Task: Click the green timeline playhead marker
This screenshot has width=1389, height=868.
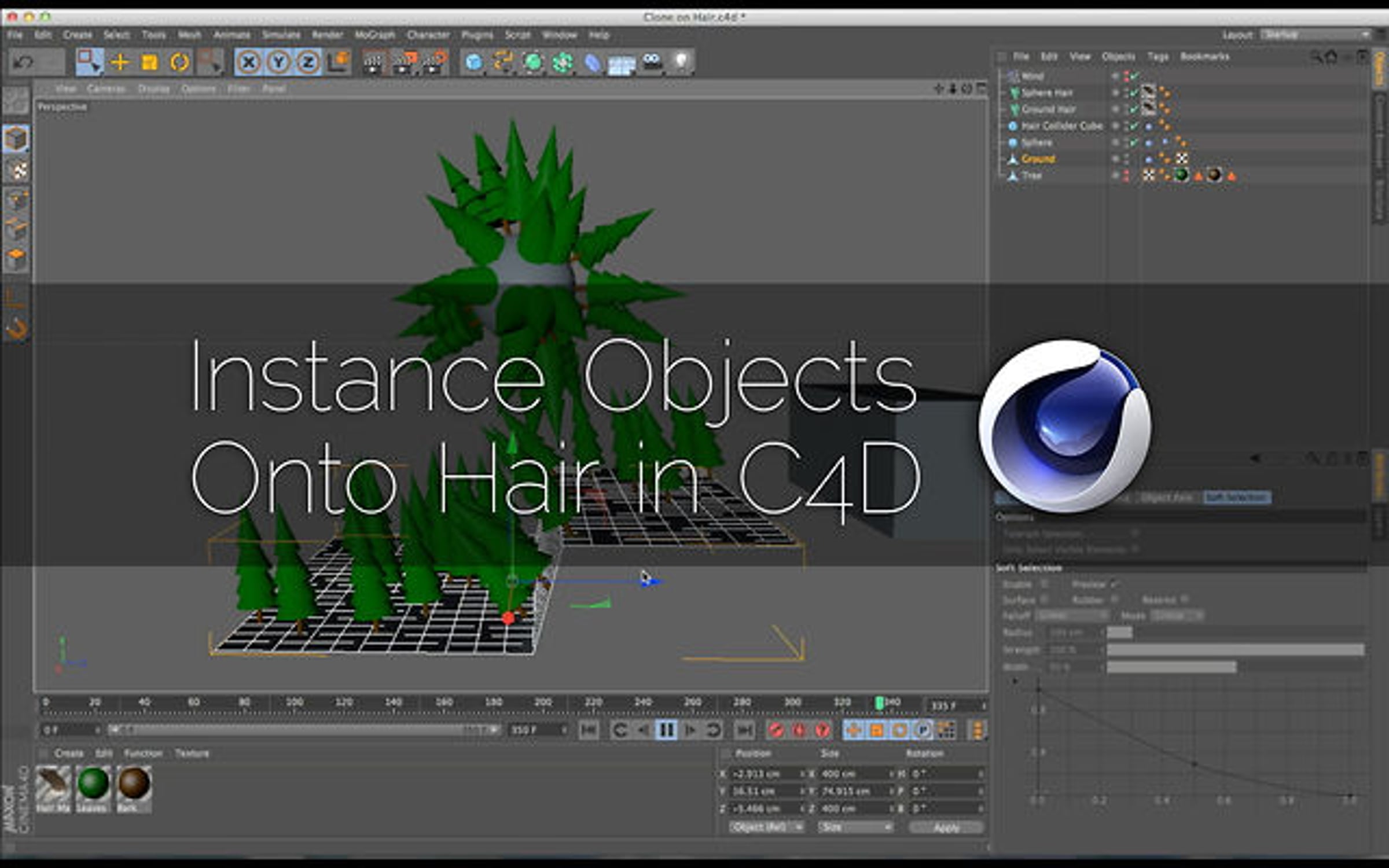Action: click(879, 703)
